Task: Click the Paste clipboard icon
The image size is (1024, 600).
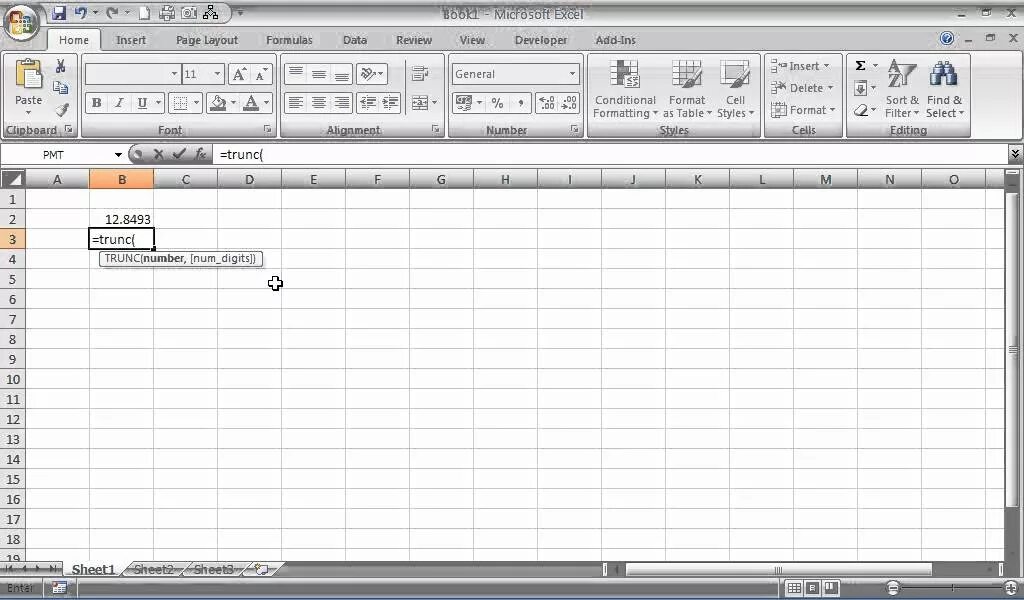Action: pos(28,76)
